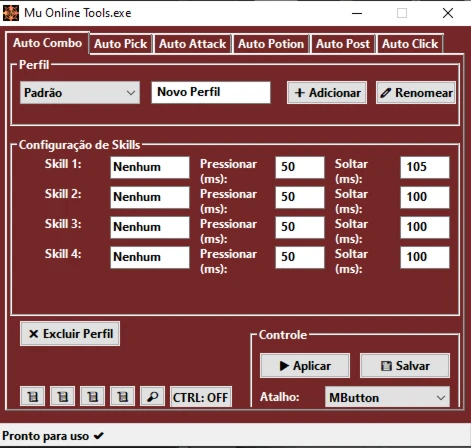The width and height of the screenshot is (471, 448).
Task: Click the Mu Online Tools title bar icon
Action: [x=11, y=13]
